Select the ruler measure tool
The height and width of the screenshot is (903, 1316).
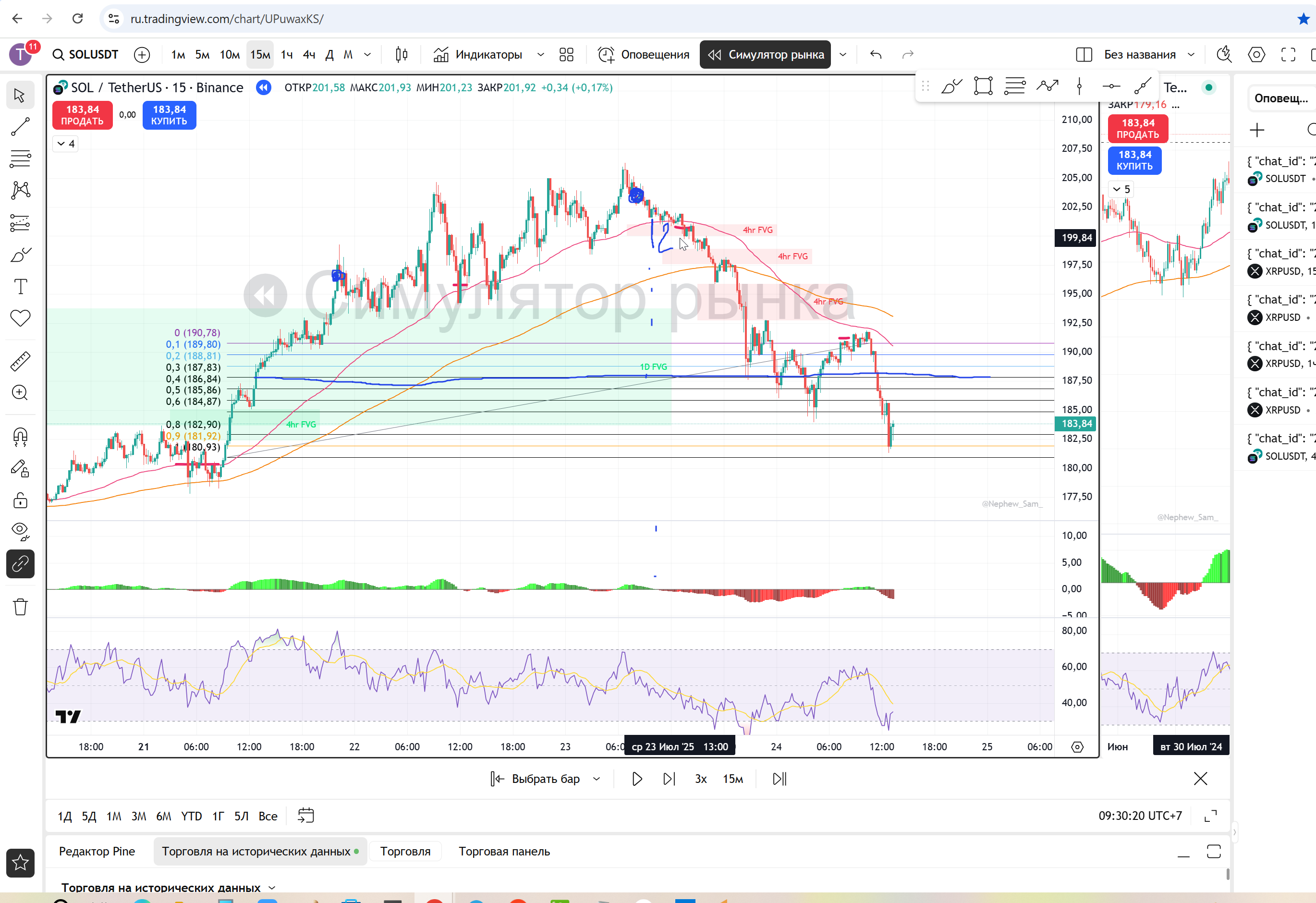pos(20,361)
